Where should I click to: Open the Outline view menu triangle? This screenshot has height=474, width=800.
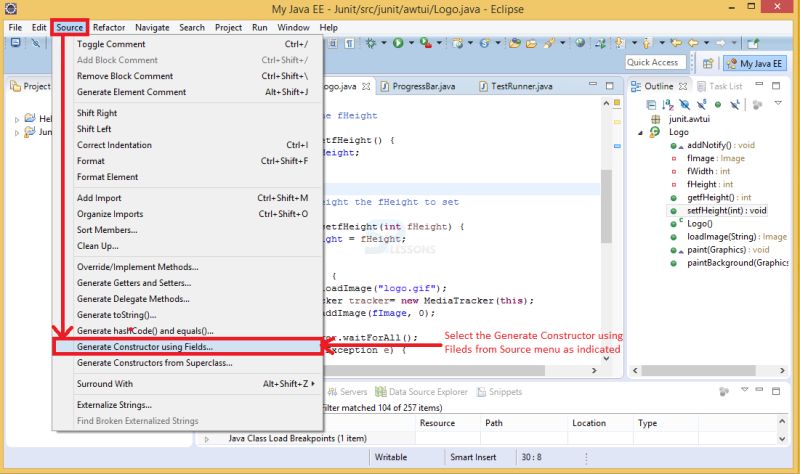pos(778,103)
